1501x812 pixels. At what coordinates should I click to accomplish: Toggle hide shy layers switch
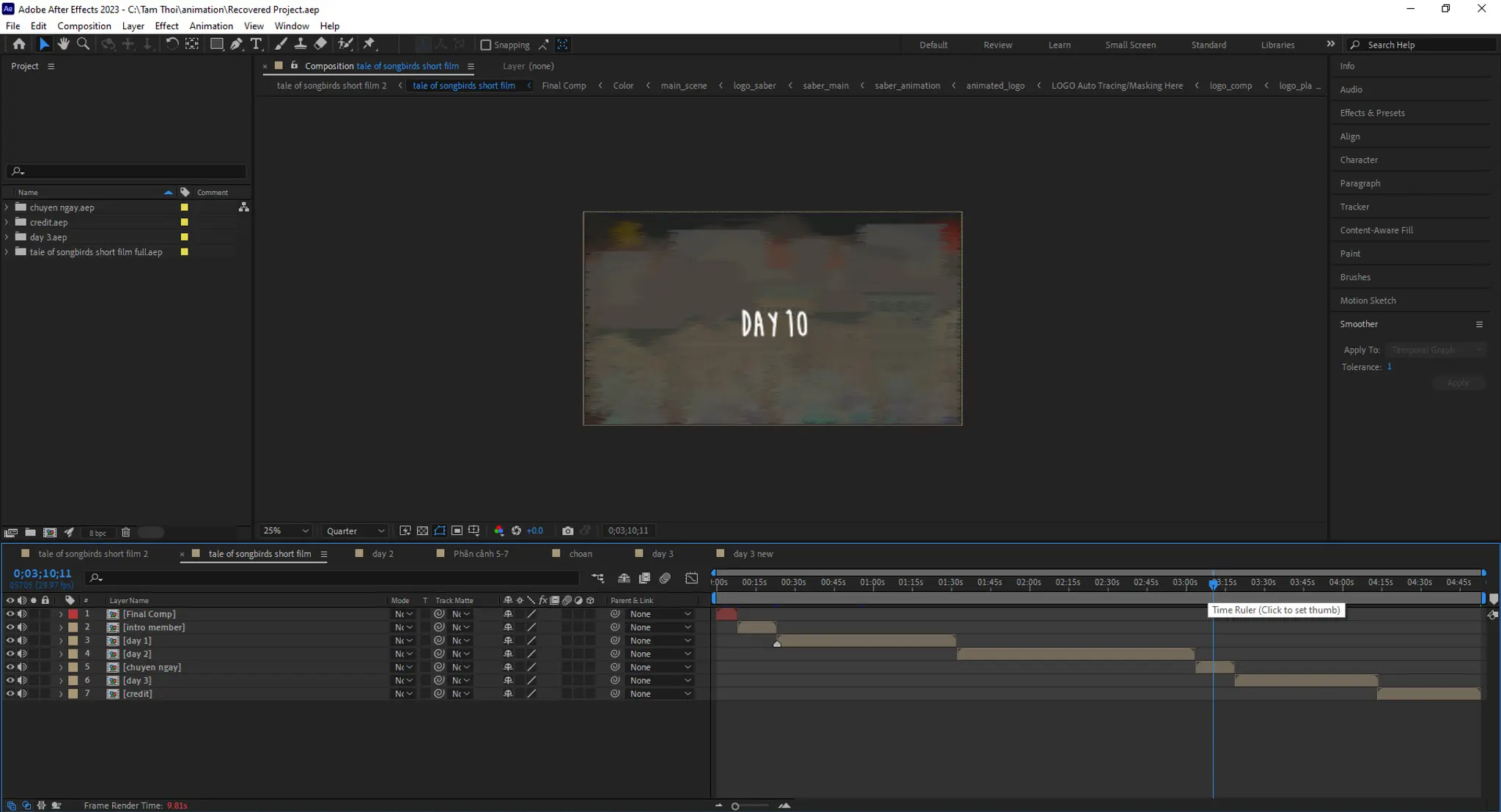coord(624,578)
